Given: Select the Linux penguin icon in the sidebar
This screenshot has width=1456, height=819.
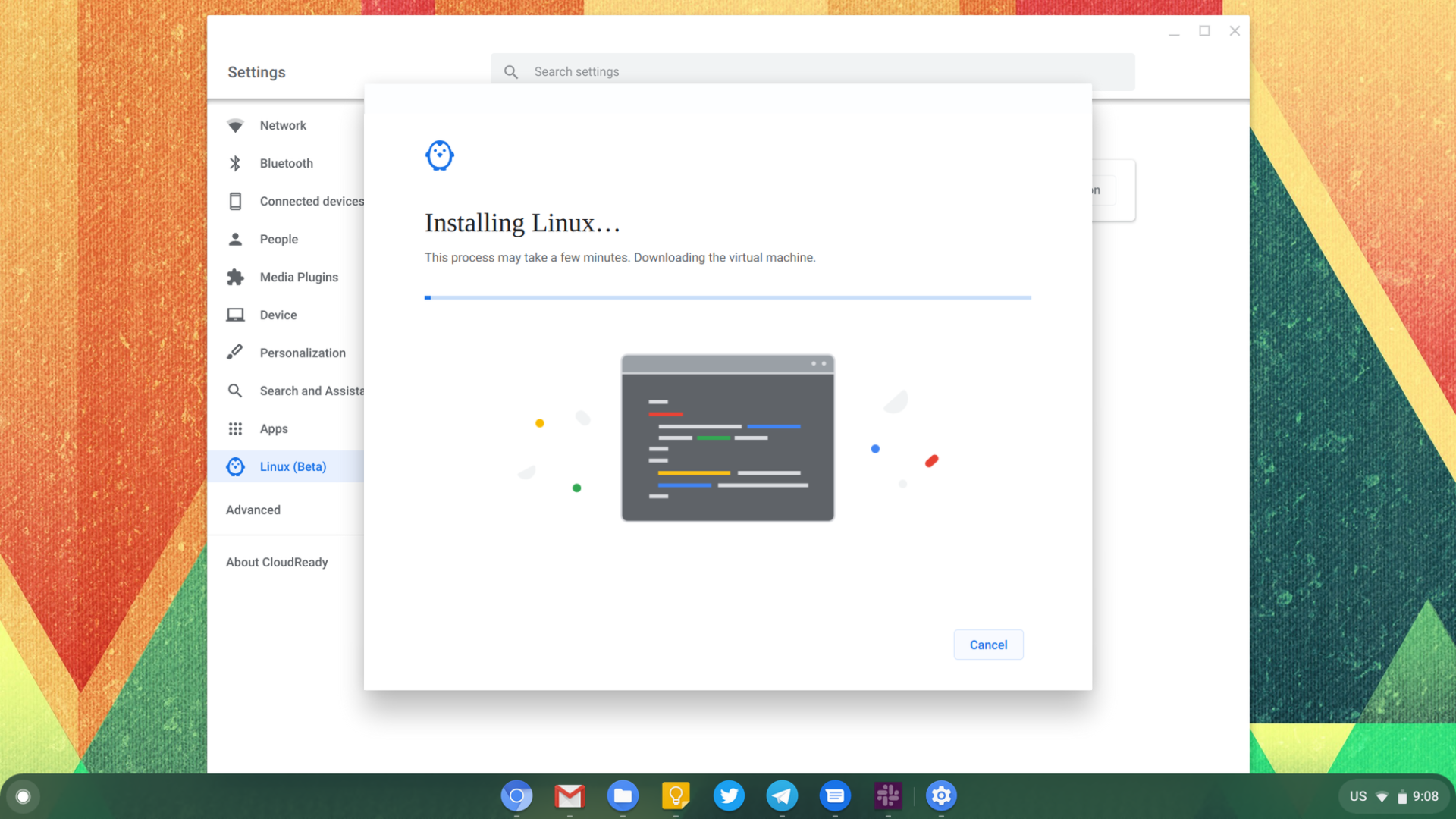Looking at the screenshot, I should pyautogui.click(x=235, y=466).
